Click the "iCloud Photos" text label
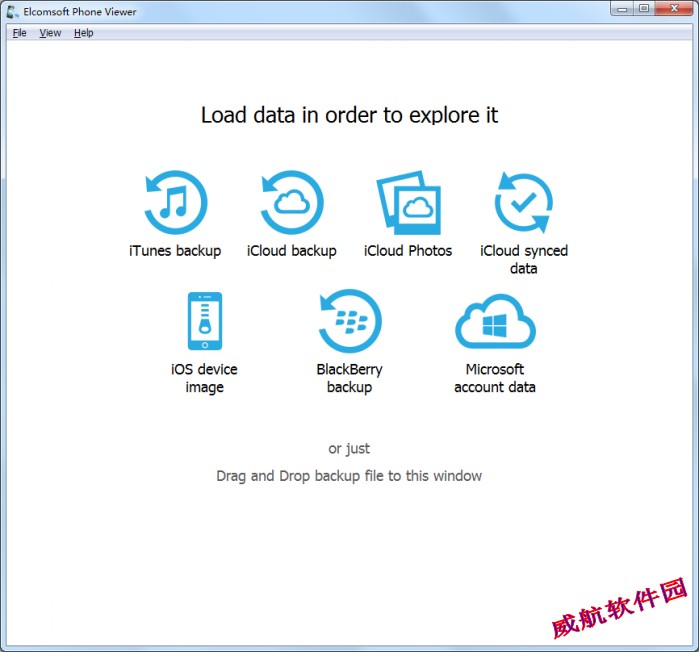The height and width of the screenshot is (652, 699). [408, 251]
